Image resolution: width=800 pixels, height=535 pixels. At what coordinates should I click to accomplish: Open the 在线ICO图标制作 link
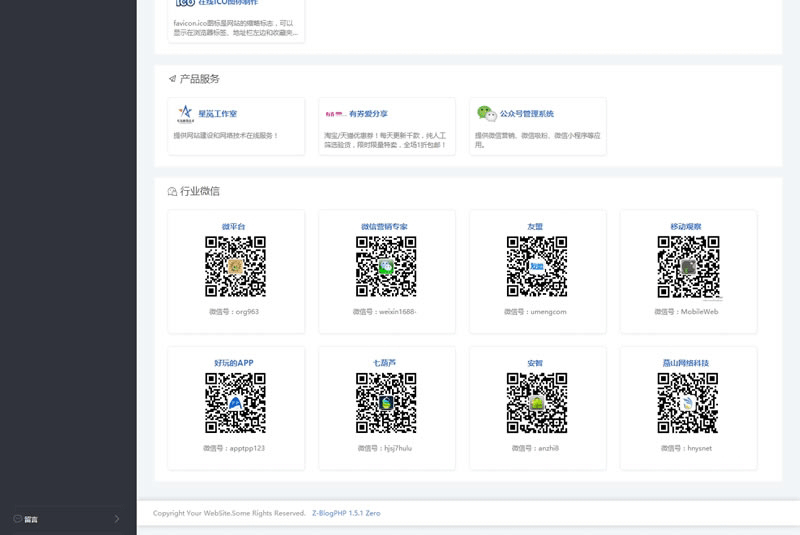tap(228, 3)
